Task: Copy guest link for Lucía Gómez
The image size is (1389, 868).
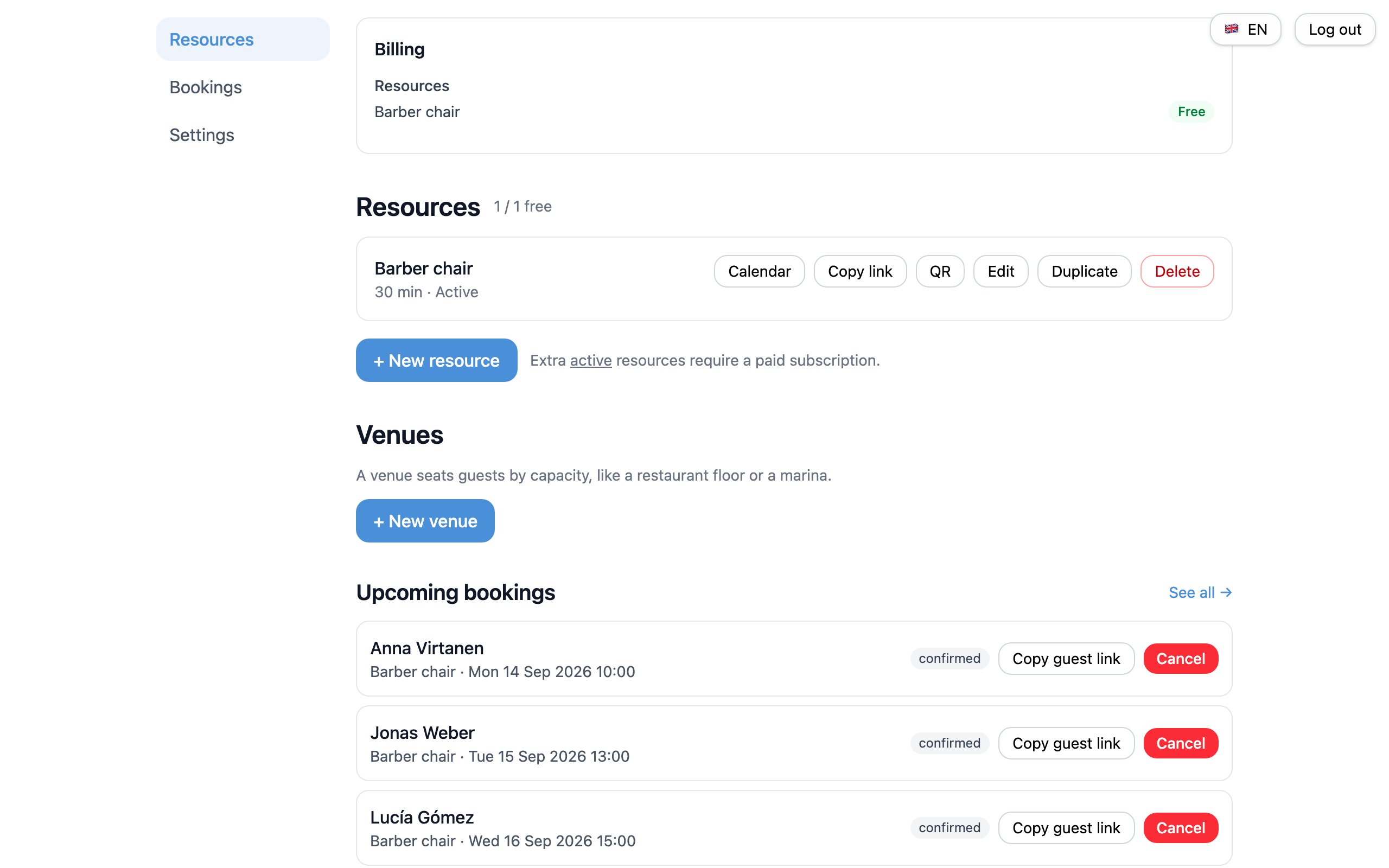Action: click(x=1066, y=828)
